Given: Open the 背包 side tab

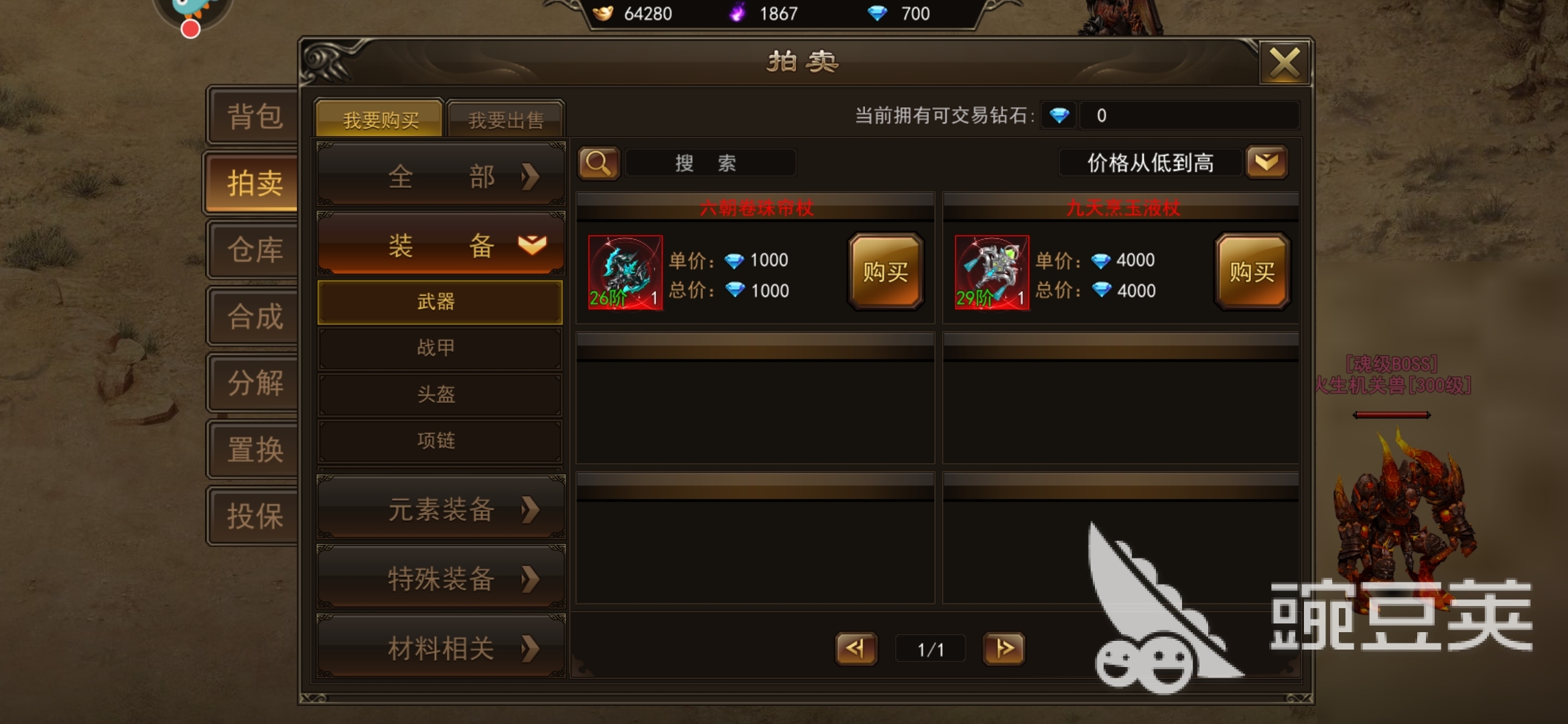Looking at the screenshot, I should click(254, 115).
